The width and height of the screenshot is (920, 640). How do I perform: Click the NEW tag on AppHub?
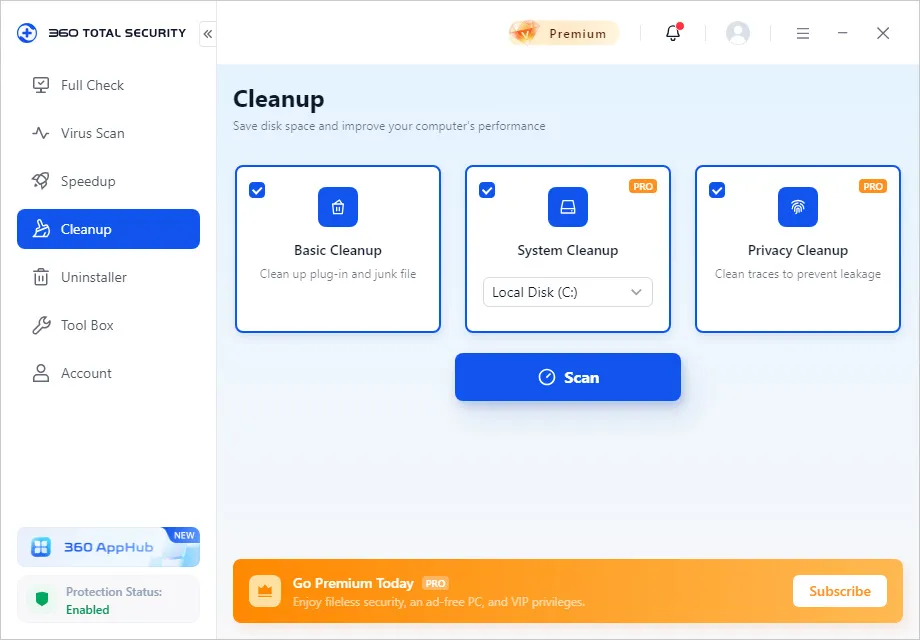click(x=184, y=535)
